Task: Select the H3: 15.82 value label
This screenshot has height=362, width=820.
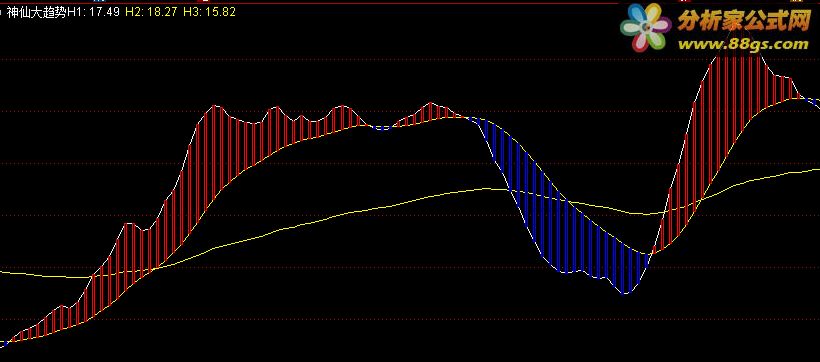Action: pyautogui.click(x=209, y=12)
